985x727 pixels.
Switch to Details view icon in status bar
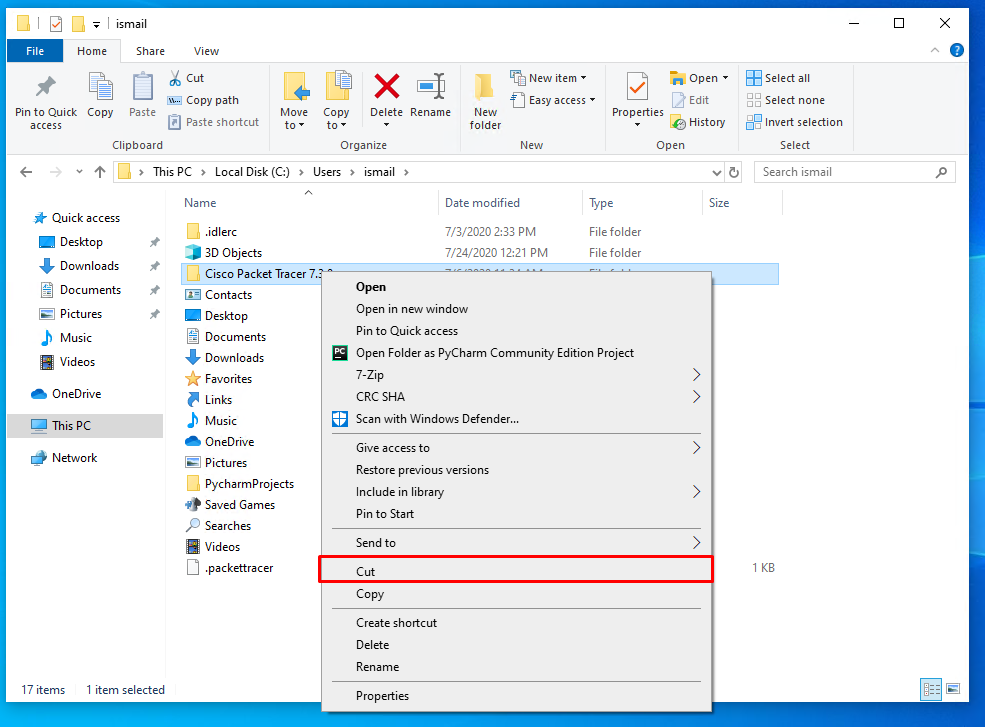[x=931, y=689]
